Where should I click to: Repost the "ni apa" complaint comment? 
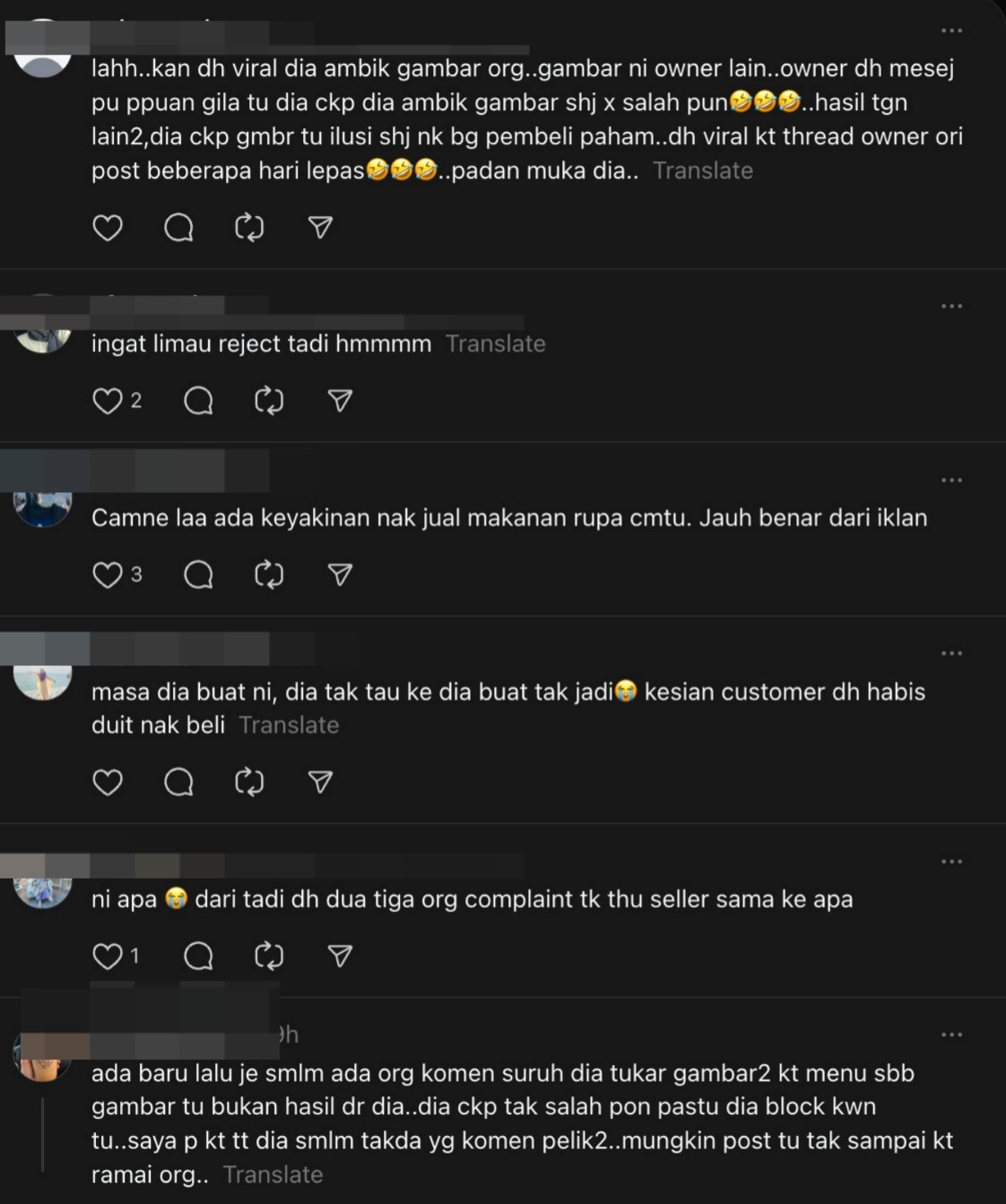pyautogui.click(x=269, y=957)
